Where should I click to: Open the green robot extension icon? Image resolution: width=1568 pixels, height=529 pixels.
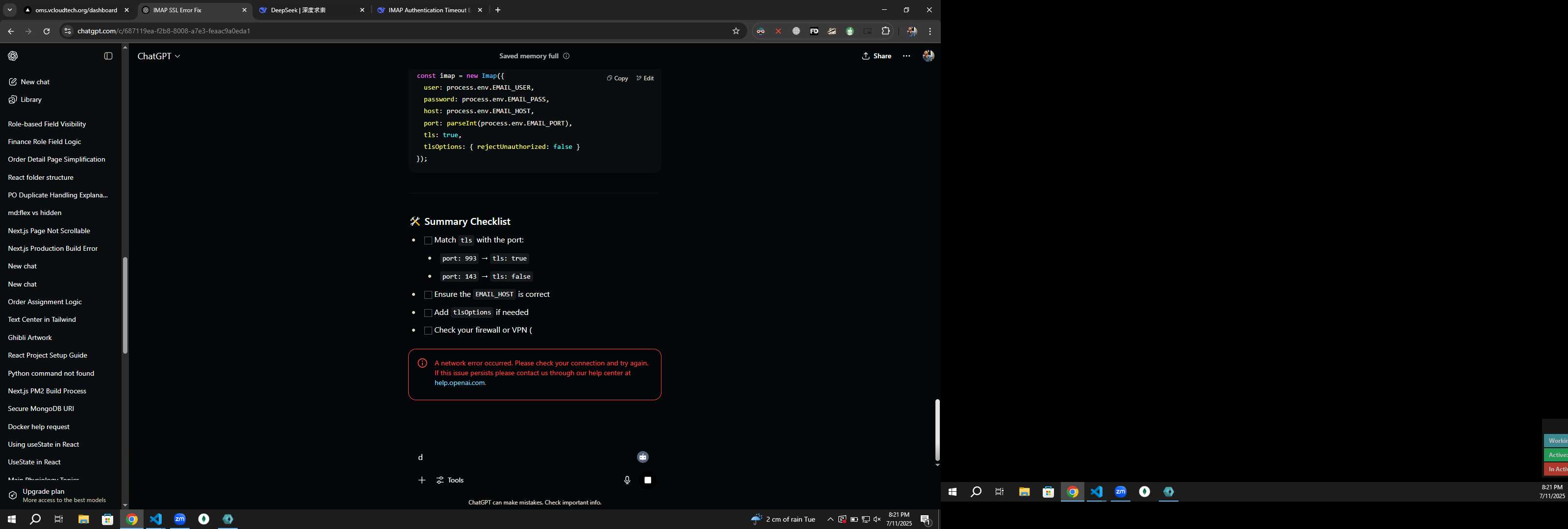tap(850, 31)
